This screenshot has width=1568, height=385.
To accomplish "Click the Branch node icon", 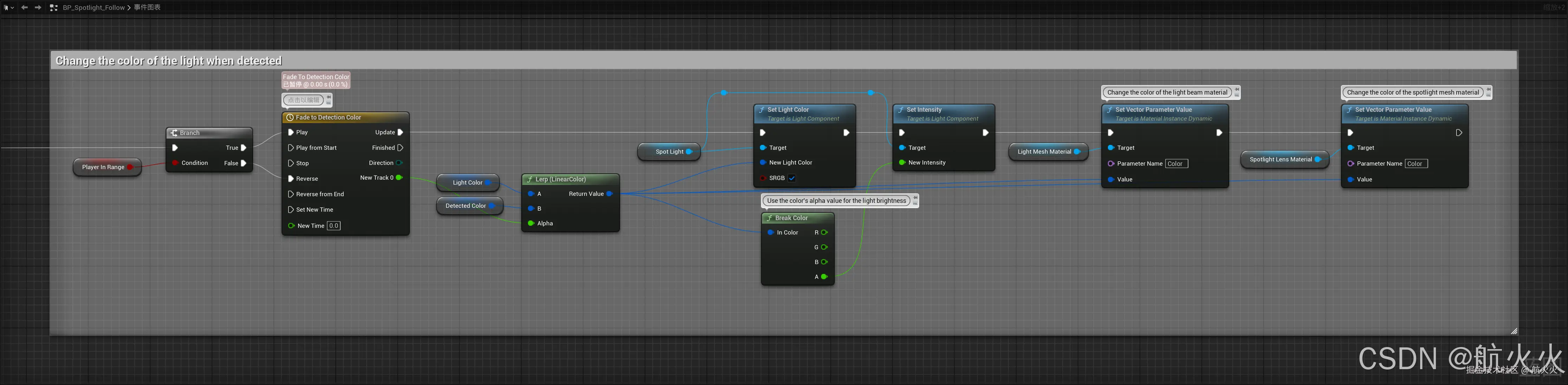I will [174, 133].
